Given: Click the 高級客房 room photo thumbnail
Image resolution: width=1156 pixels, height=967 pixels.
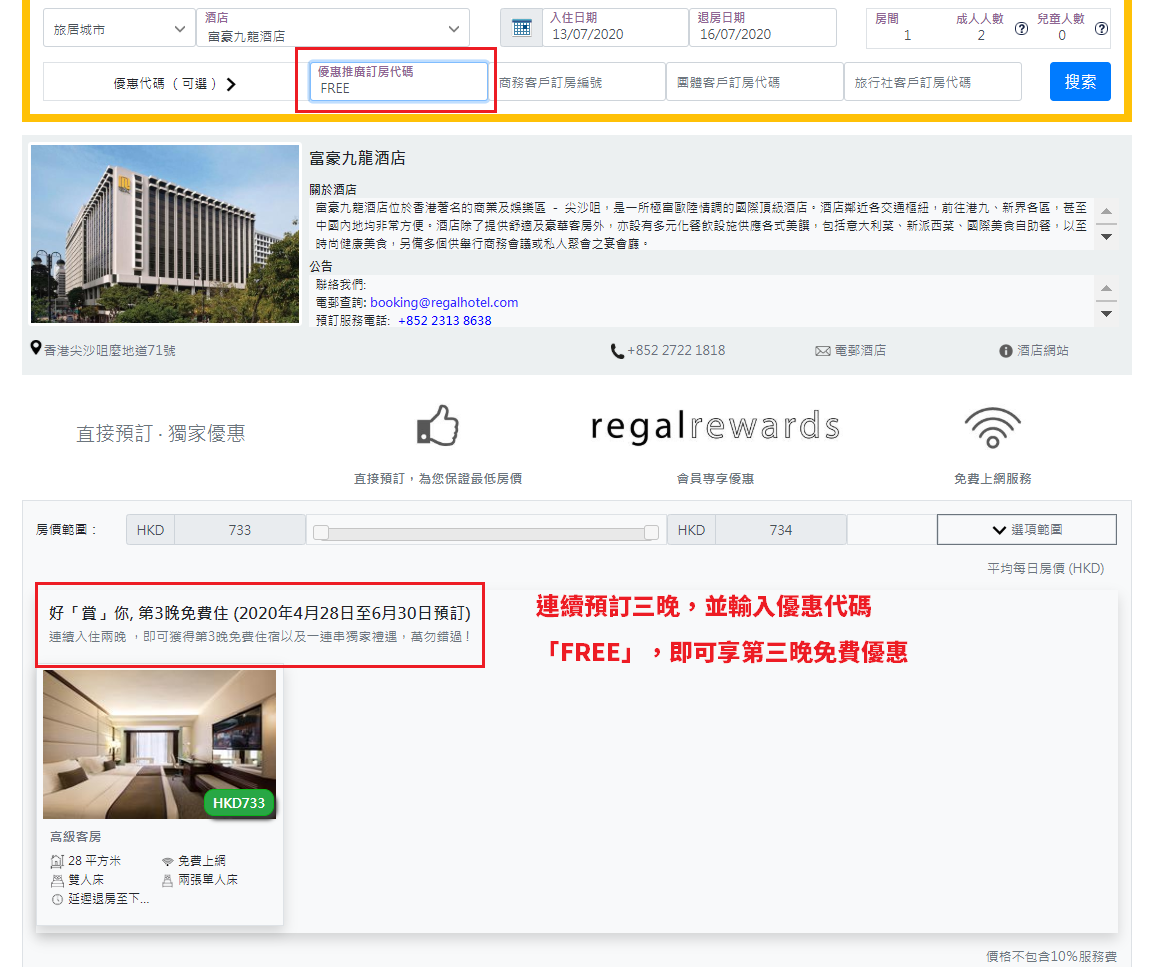Looking at the screenshot, I should coord(159,744).
